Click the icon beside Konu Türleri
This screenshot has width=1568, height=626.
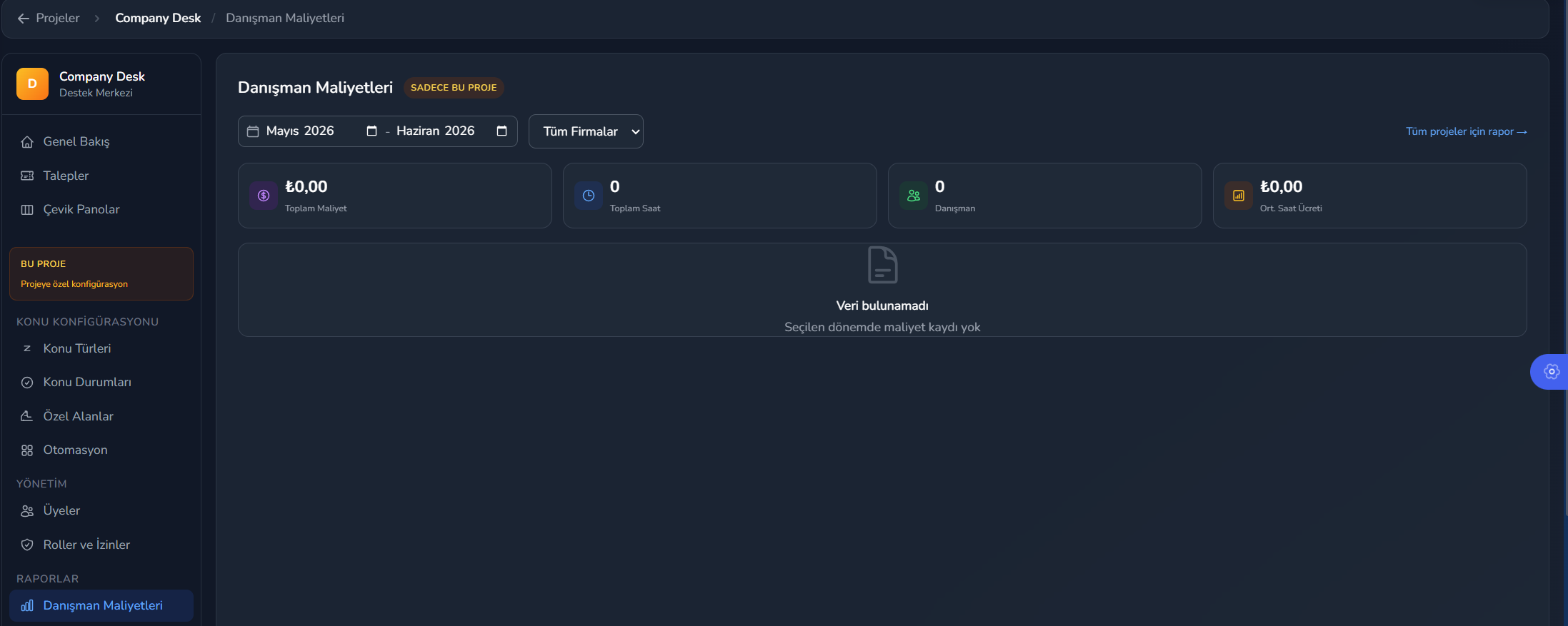click(x=27, y=348)
